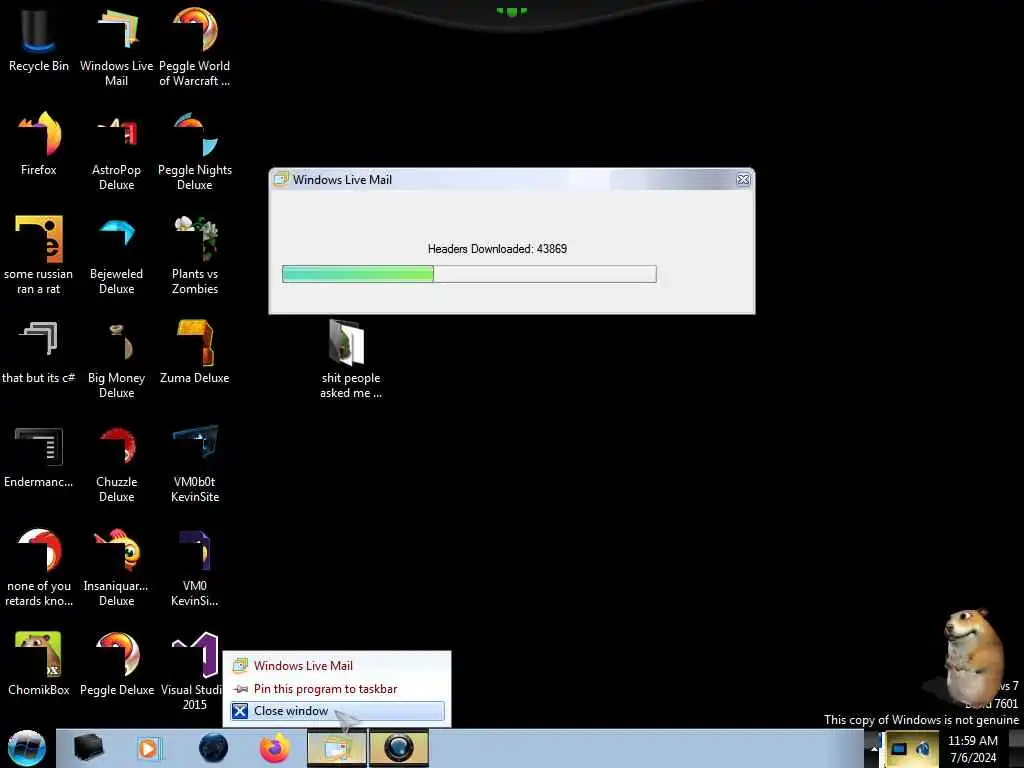Open the Recycle Bin desktop icon
Image resolution: width=1024 pixels, height=768 pixels.
(x=39, y=39)
